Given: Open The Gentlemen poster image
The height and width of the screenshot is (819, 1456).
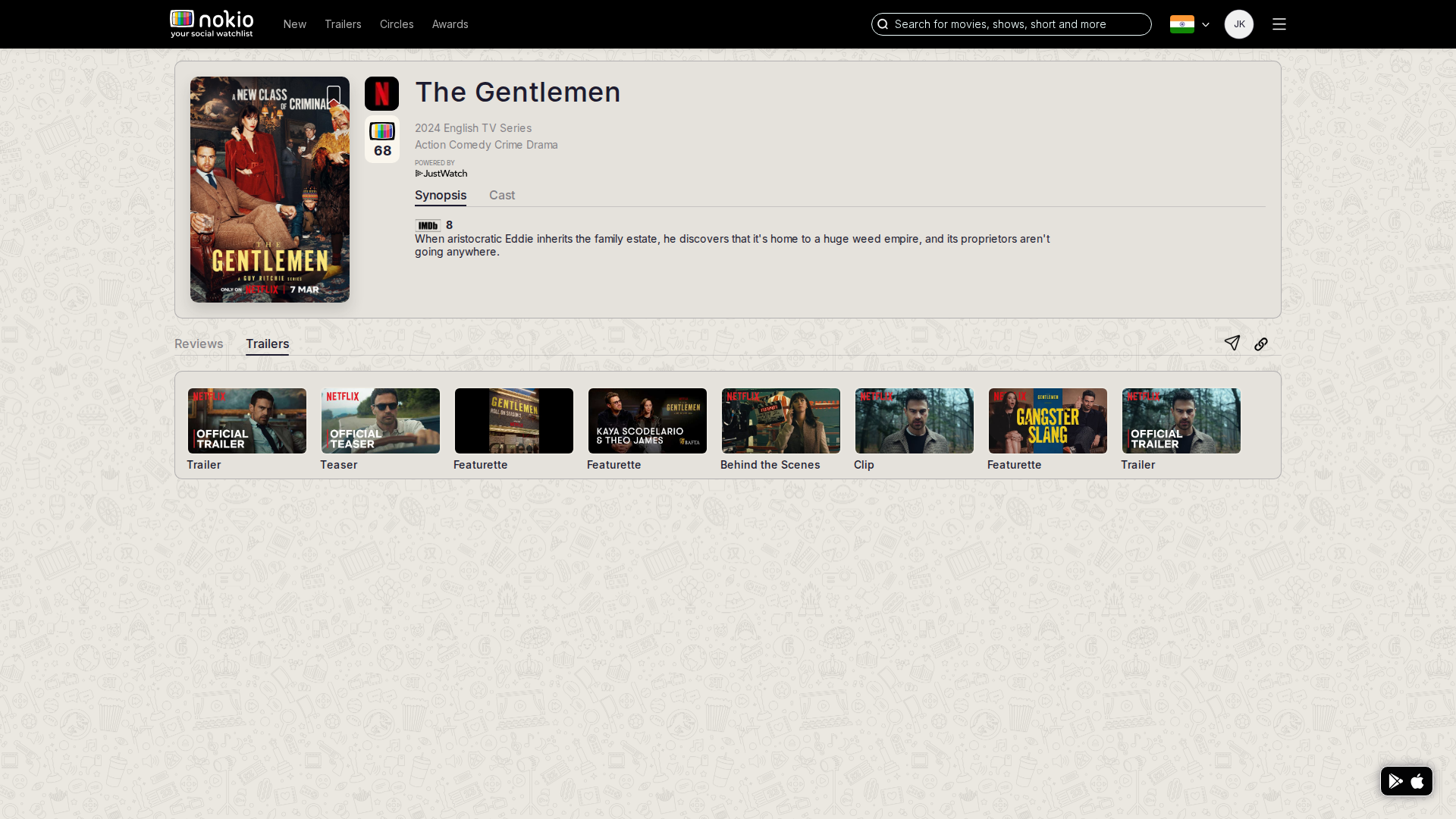Looking at the screenshot, I should (x=270, y=190).
